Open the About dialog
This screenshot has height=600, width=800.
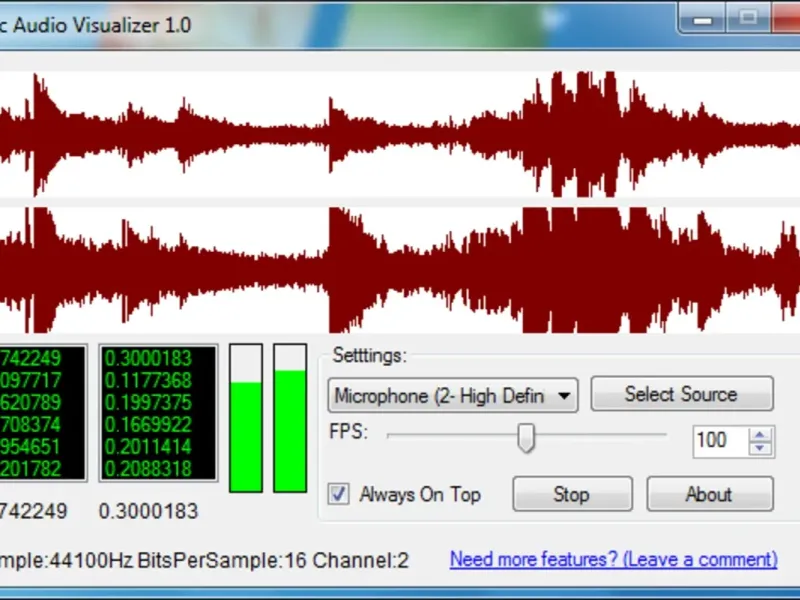tap(710, 494)
